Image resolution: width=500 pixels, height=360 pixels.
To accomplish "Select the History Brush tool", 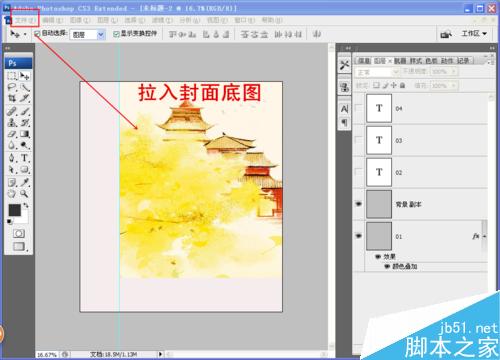I will (24, 123).
